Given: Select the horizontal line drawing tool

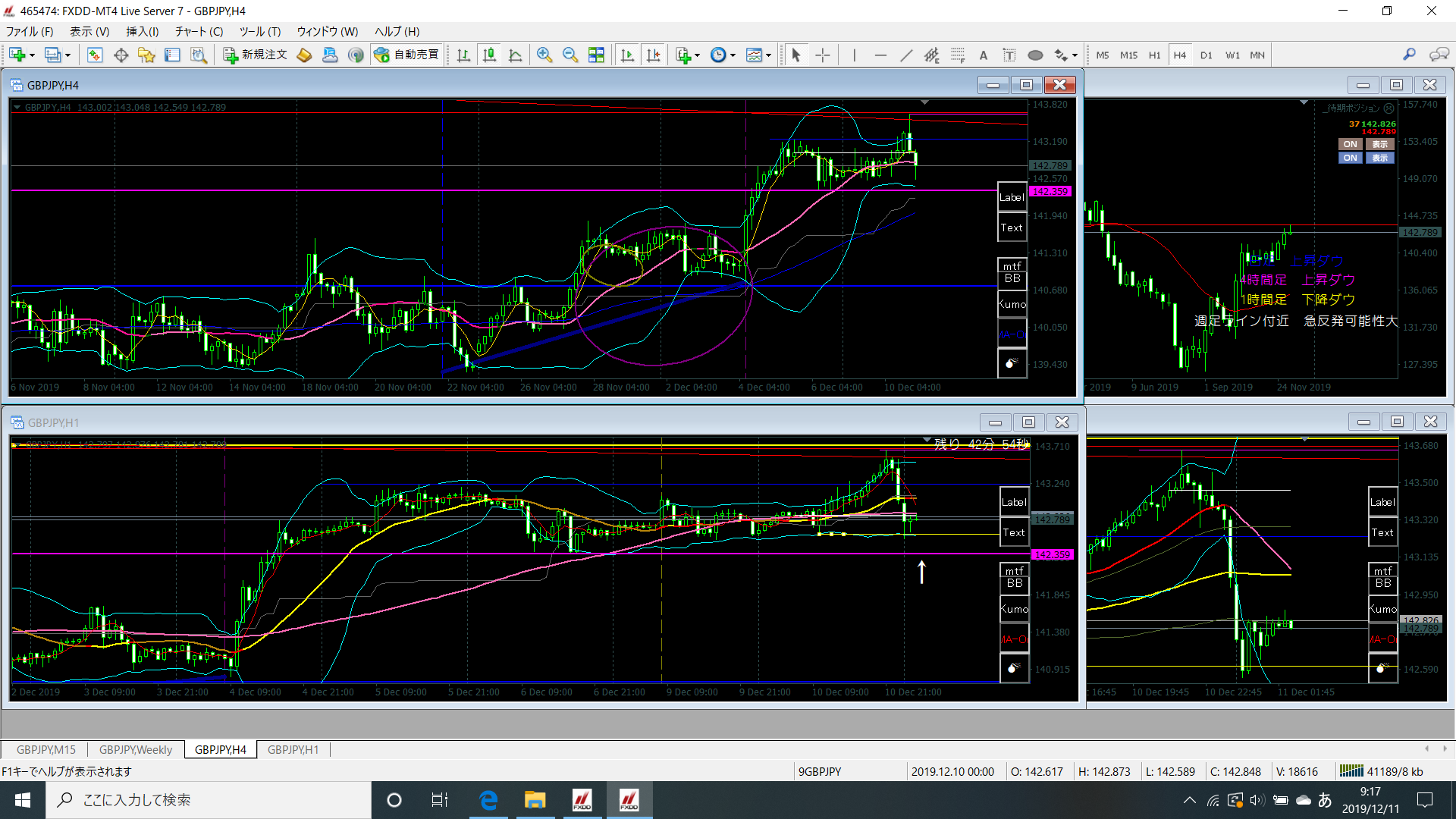Looking at the screenshot, I should coord(880,55).
